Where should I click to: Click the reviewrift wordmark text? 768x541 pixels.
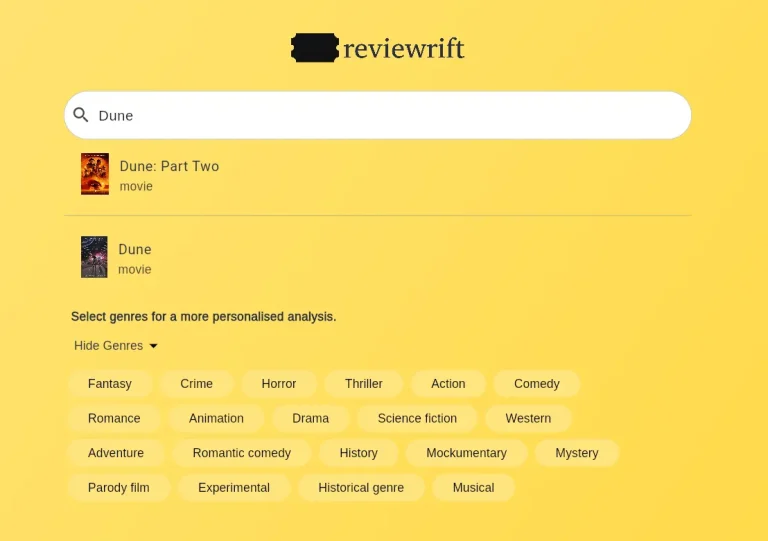[404, 48]
